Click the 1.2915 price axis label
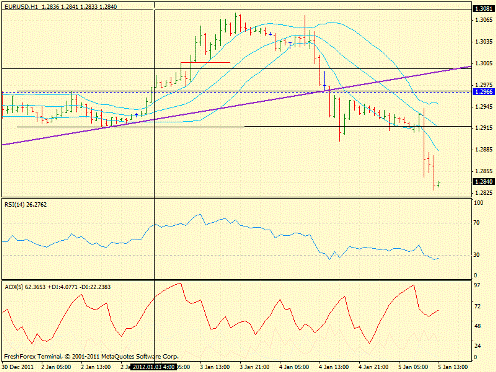Image resolution: width=496 pixels, height=372 pixels. point(484,128)
